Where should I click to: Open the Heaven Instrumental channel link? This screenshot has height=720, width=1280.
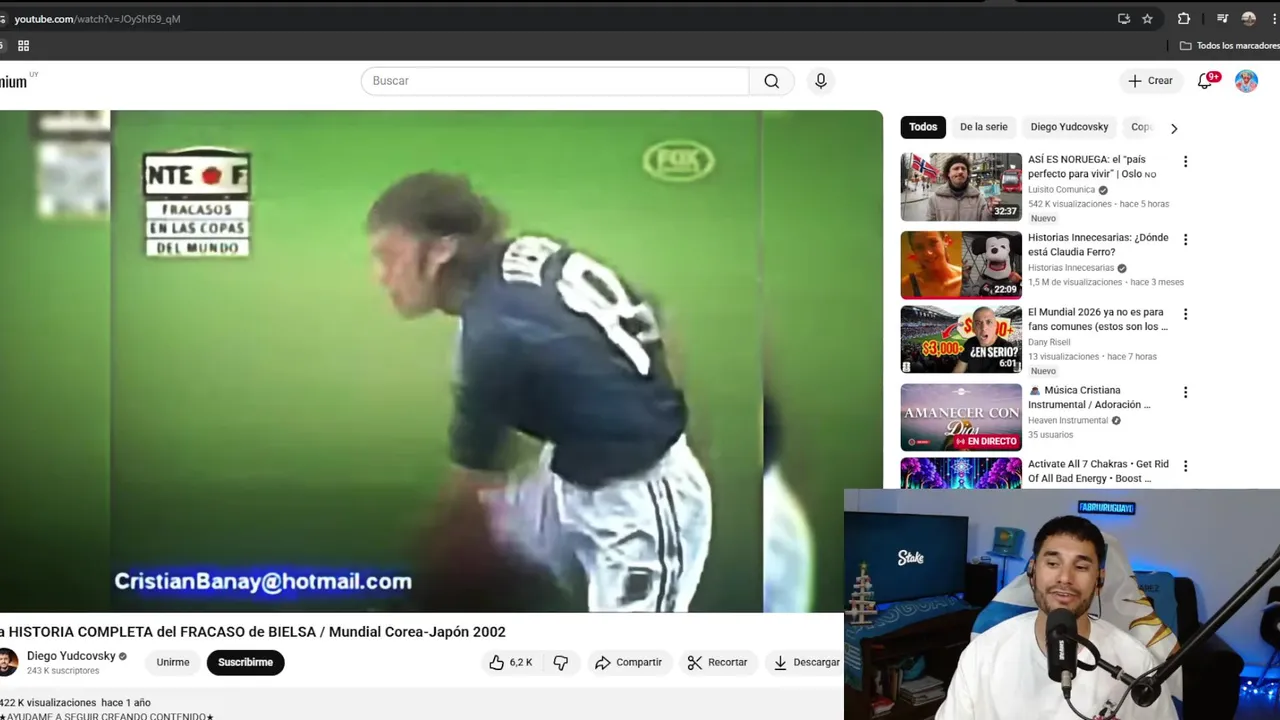[1068, 420]
